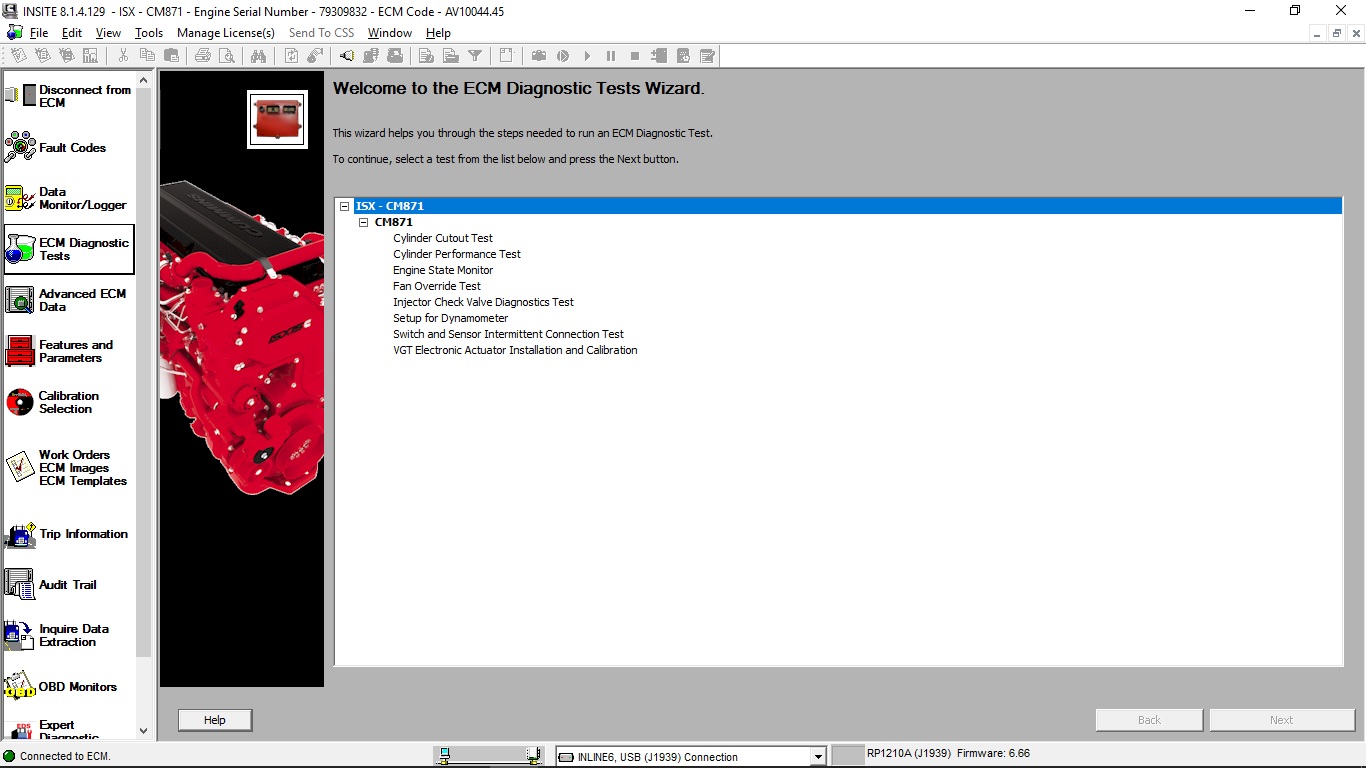Select Injector Check Valve Diagnostics Test

[x=483, y=302]
